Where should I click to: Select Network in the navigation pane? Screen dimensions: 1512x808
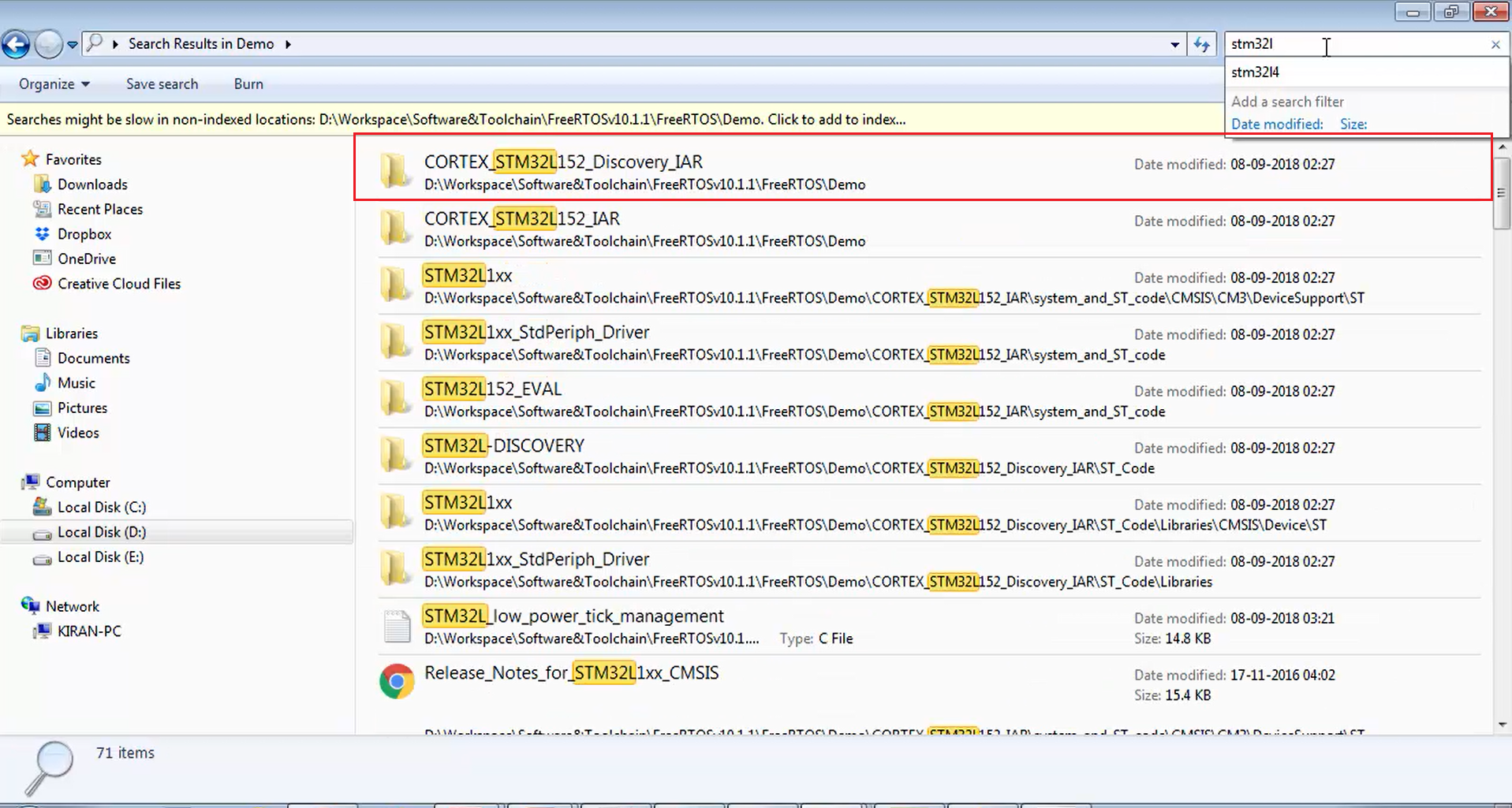pyautogui.click(x=72, y=606)
